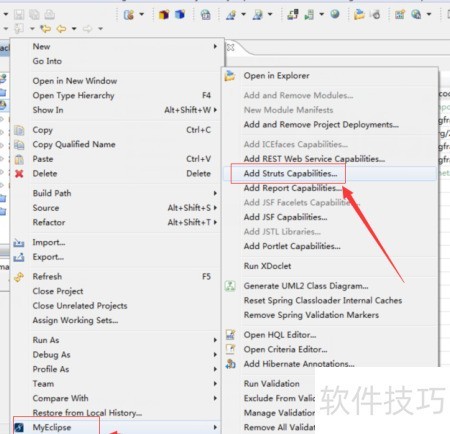Choose Run XDoclet menu entry
The image size is (450, 434).
point(267,266)
